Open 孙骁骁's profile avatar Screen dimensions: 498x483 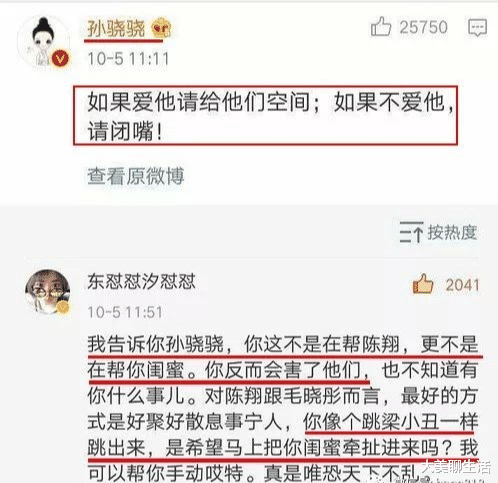point(43,42)
